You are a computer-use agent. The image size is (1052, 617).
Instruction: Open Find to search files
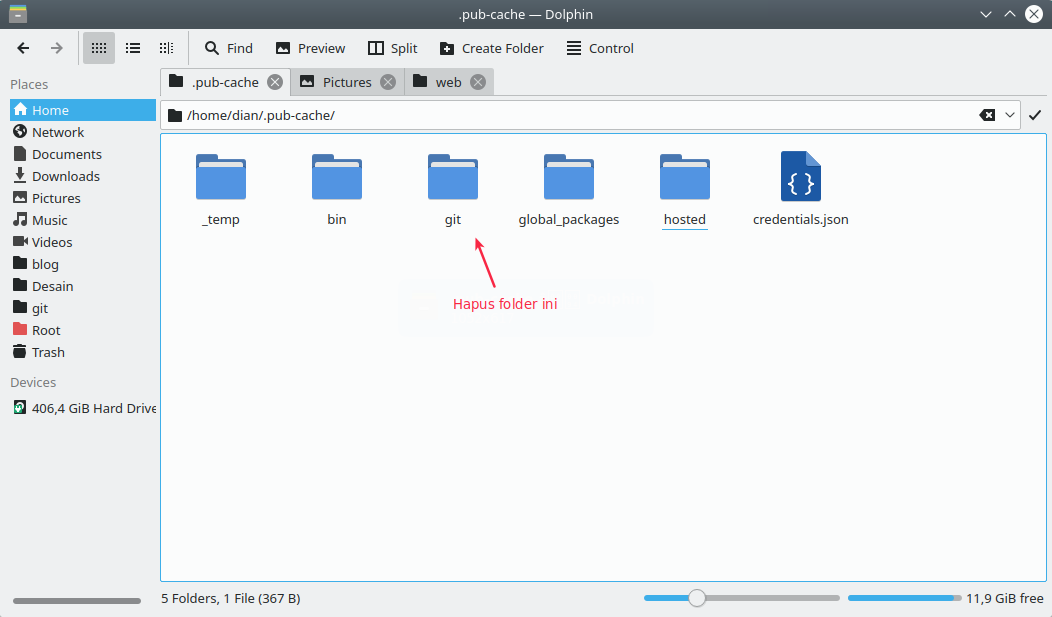227,47
